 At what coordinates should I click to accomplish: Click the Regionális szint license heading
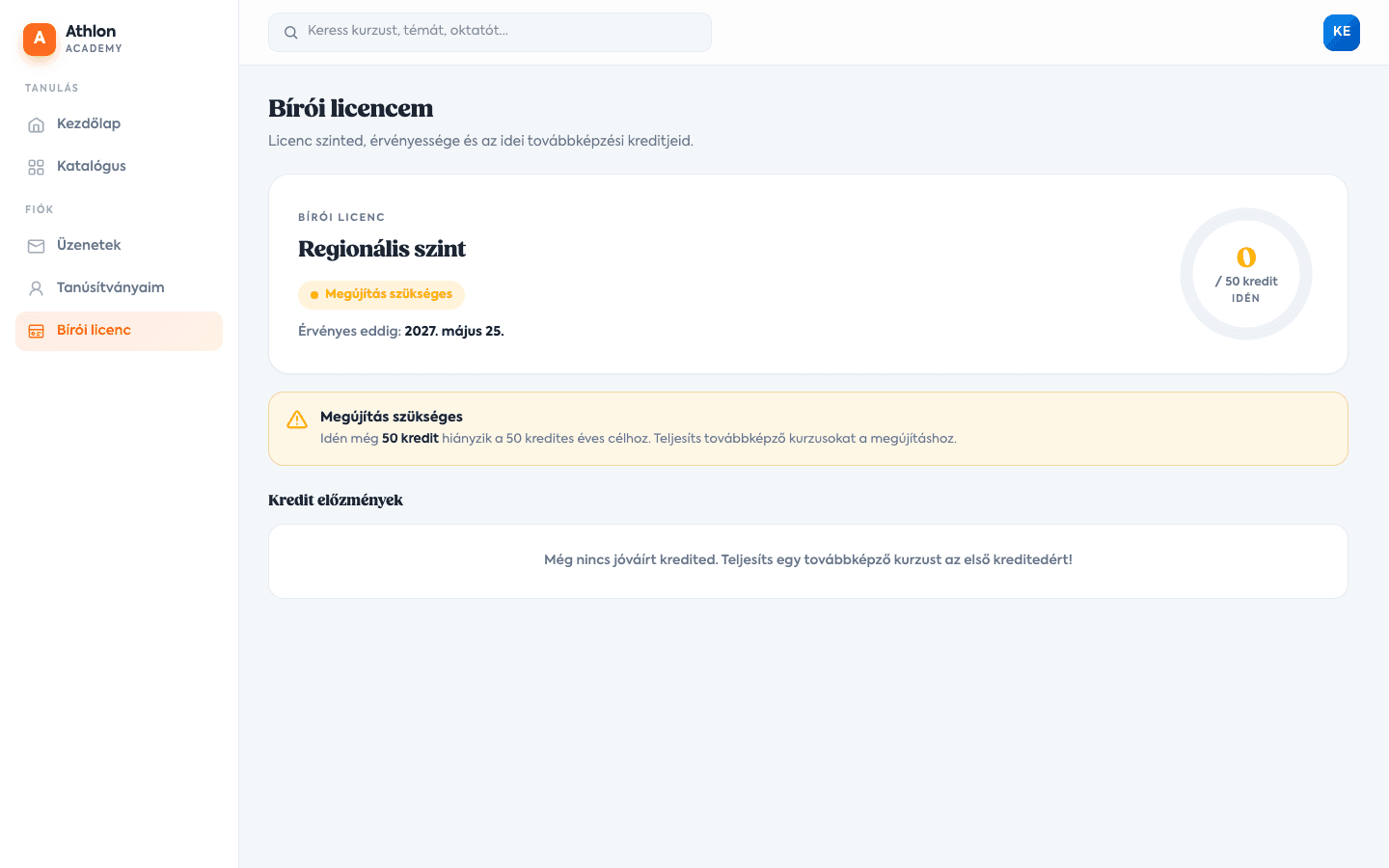[382, 249]
